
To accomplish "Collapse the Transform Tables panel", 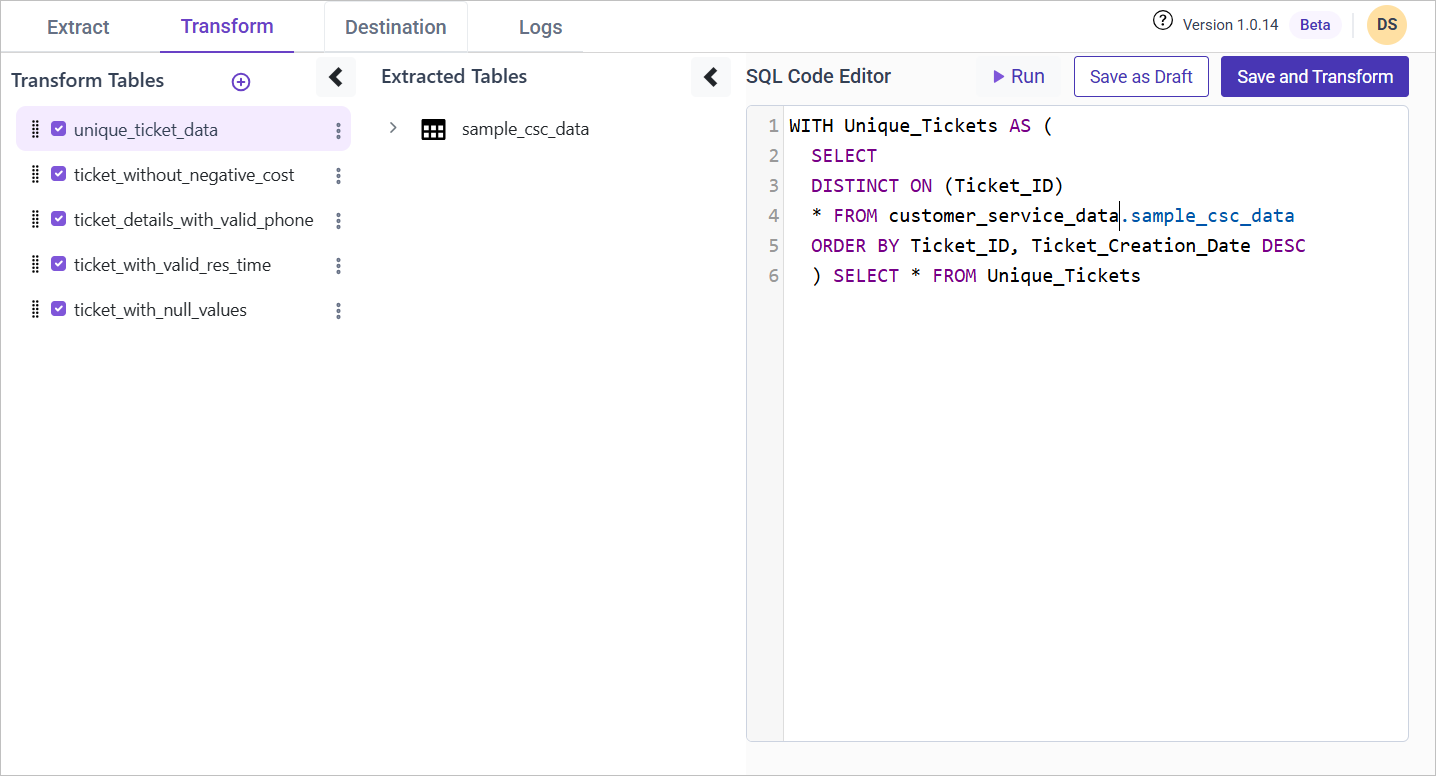I will (x=336, y=77).
